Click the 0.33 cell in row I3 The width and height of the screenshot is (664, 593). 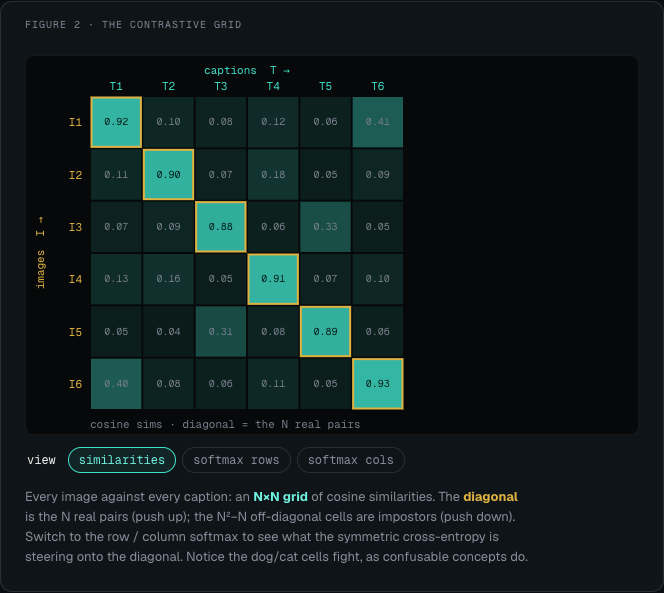(x=325, y=227)
